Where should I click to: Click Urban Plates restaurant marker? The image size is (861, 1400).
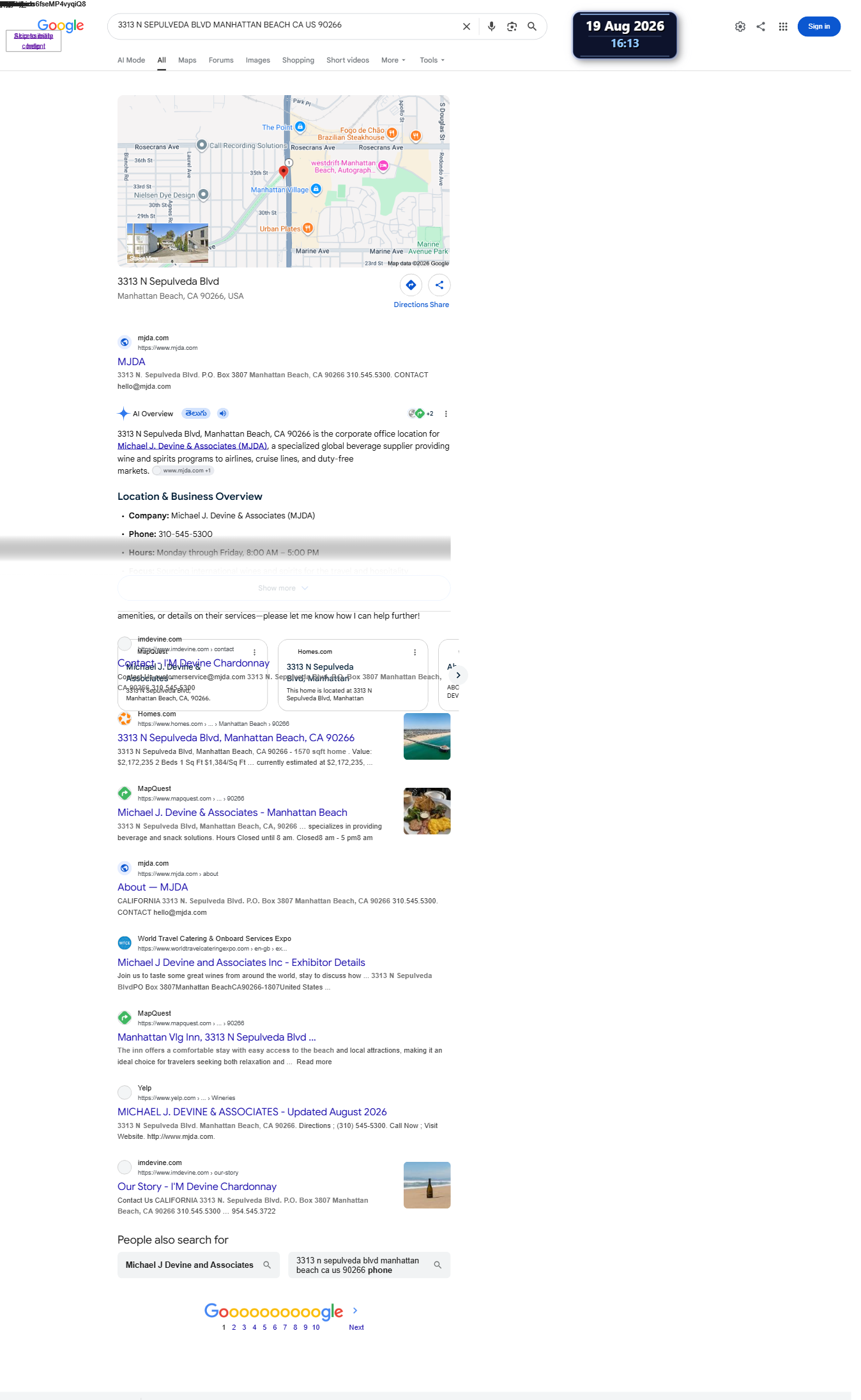[x=308, y=228]
